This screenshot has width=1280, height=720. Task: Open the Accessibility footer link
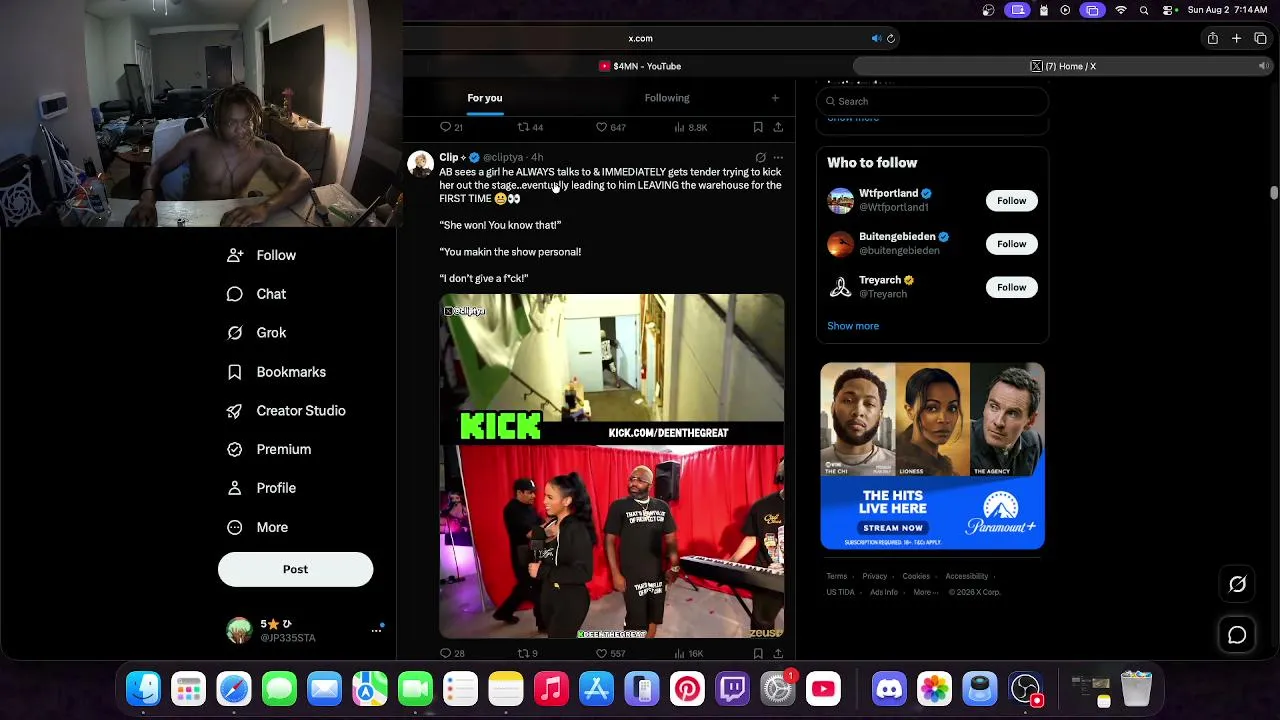[x=967, y=577]
